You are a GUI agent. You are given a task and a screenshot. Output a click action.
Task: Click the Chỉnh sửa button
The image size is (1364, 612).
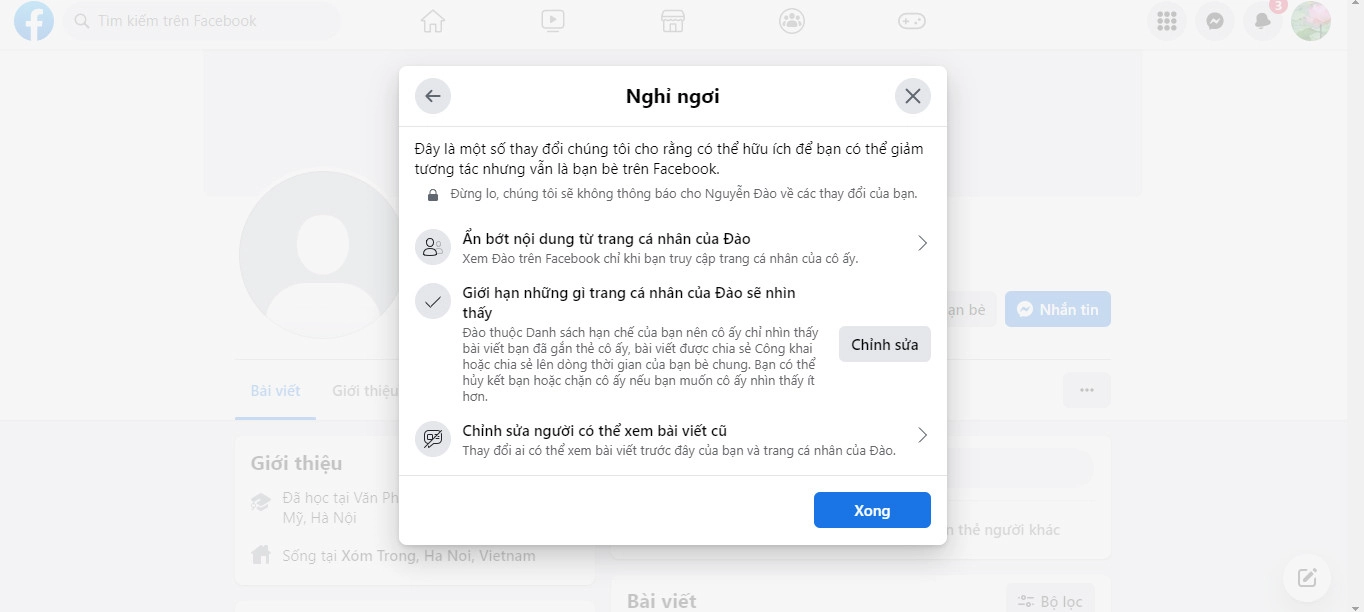tap(885, 345)
